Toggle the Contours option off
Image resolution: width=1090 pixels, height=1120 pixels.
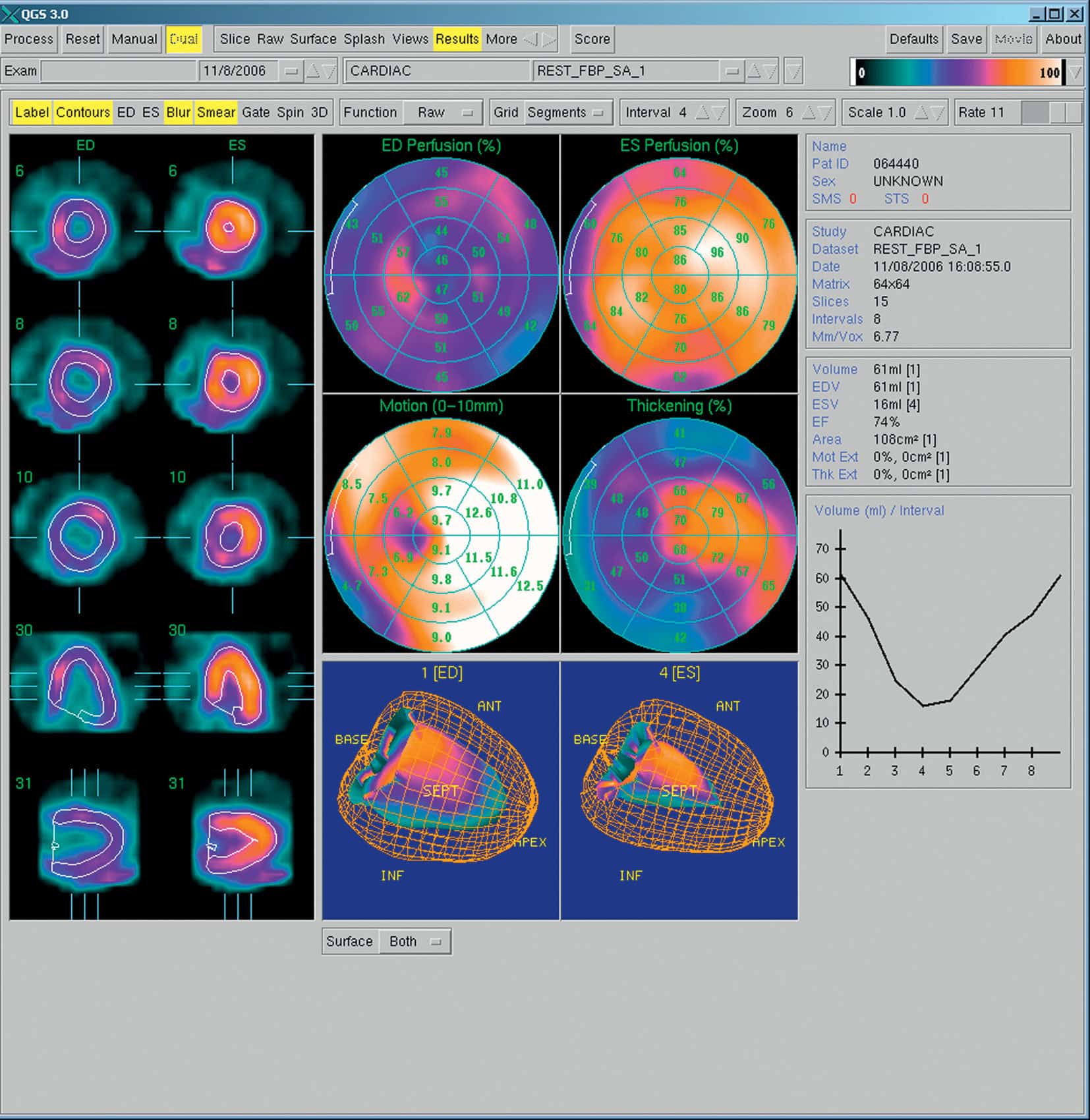[82, 113]
